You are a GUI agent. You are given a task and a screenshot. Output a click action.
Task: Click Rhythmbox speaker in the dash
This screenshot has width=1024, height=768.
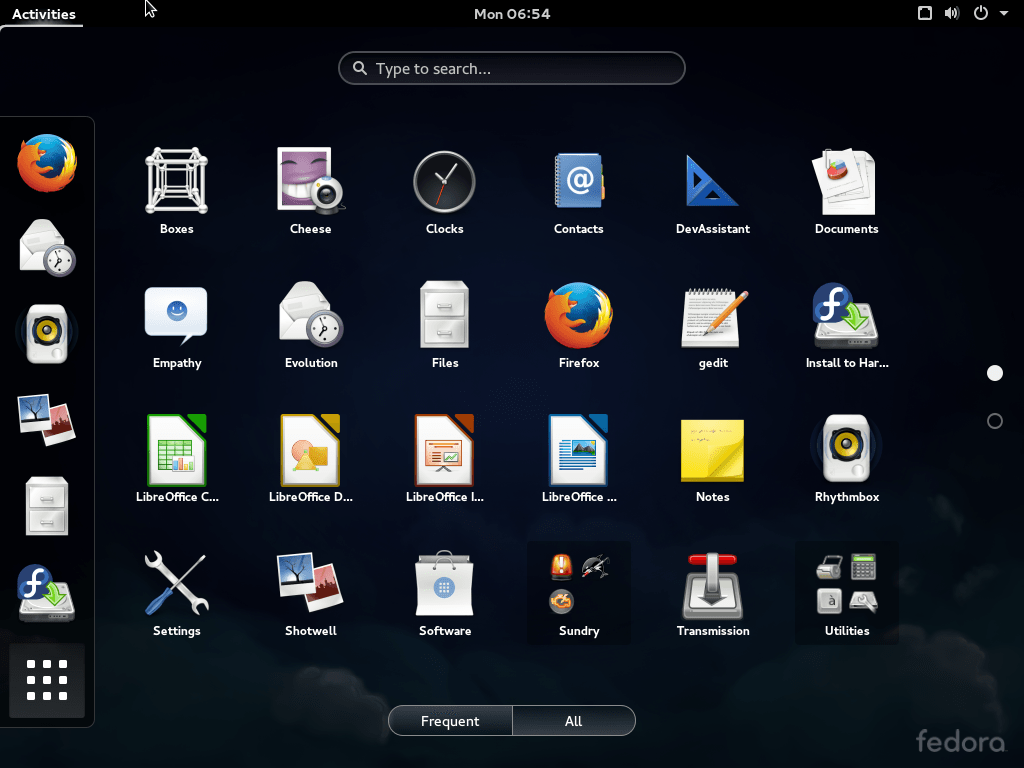[x=47, y=334]
